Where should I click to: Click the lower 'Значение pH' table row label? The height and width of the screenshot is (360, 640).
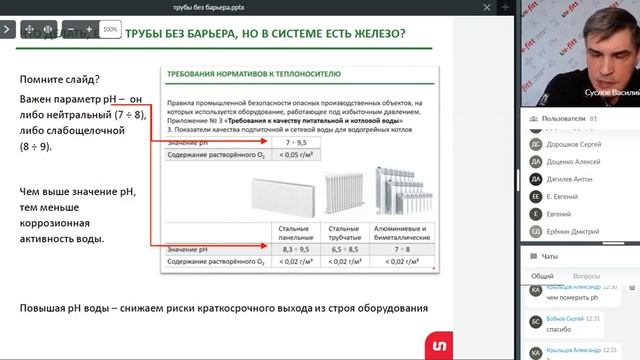tap(187, 249)
